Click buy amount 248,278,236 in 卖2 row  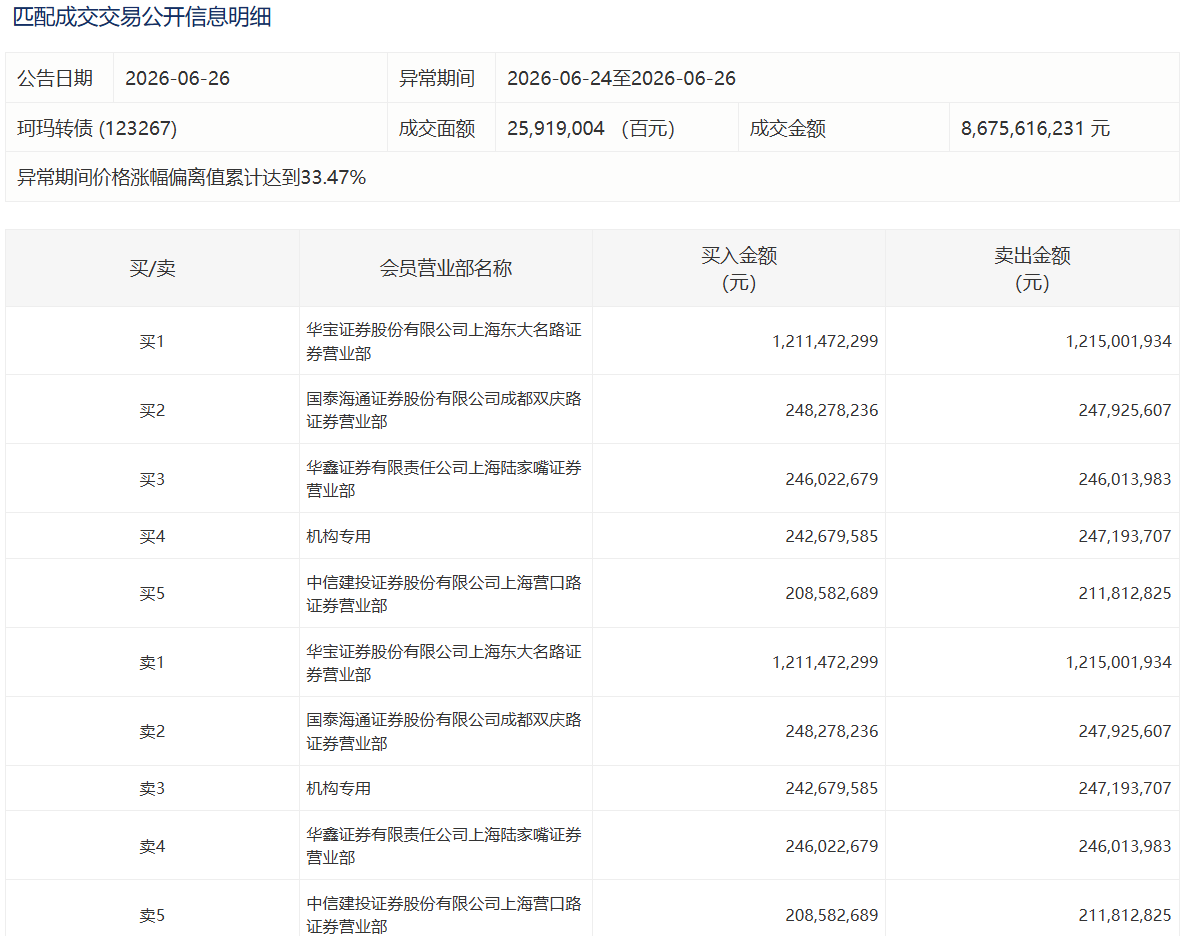(x=831, y=731)
